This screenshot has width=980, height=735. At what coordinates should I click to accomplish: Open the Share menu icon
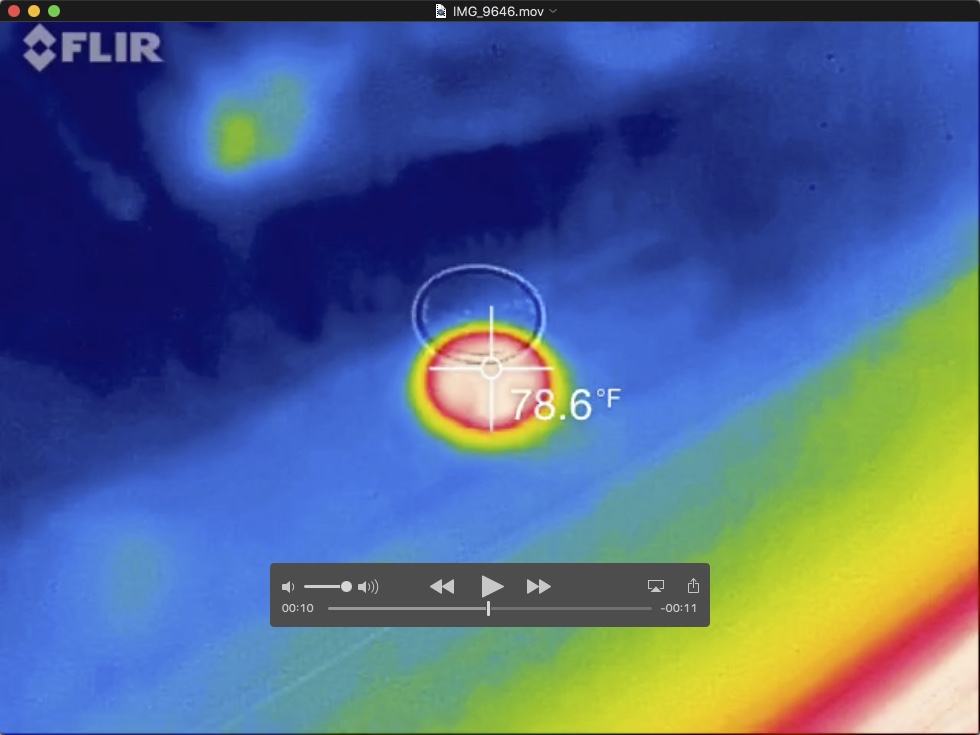point(693,586)
